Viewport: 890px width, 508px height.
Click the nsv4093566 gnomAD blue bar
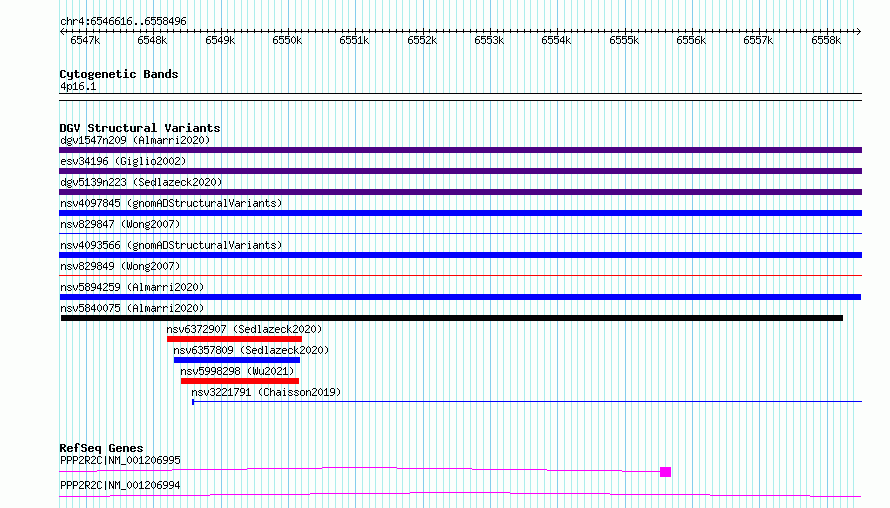click(460, 255)
